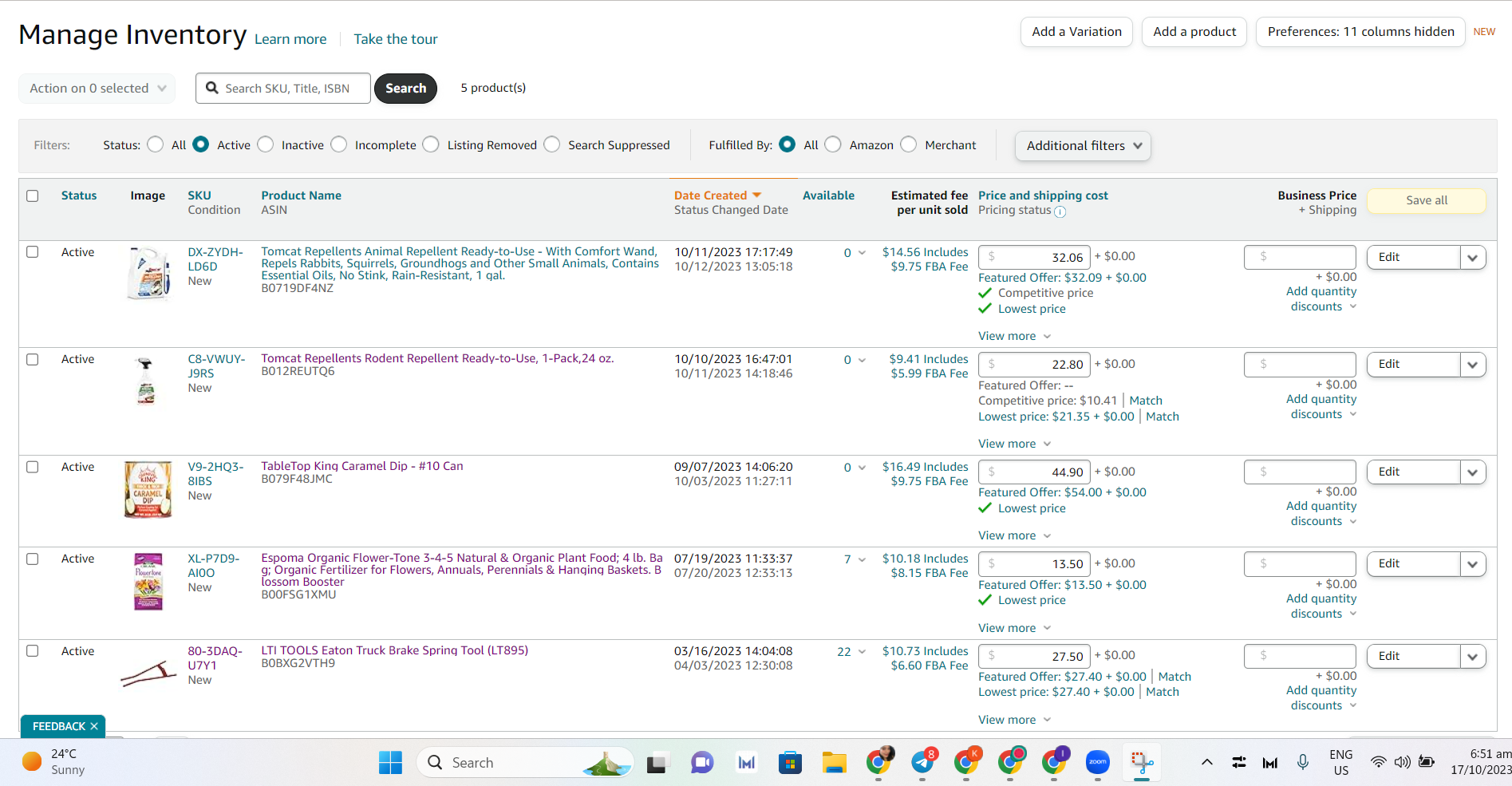Open the Action on 0 selected dropdown
This screenshot has width=1512, height=786.
97,88
